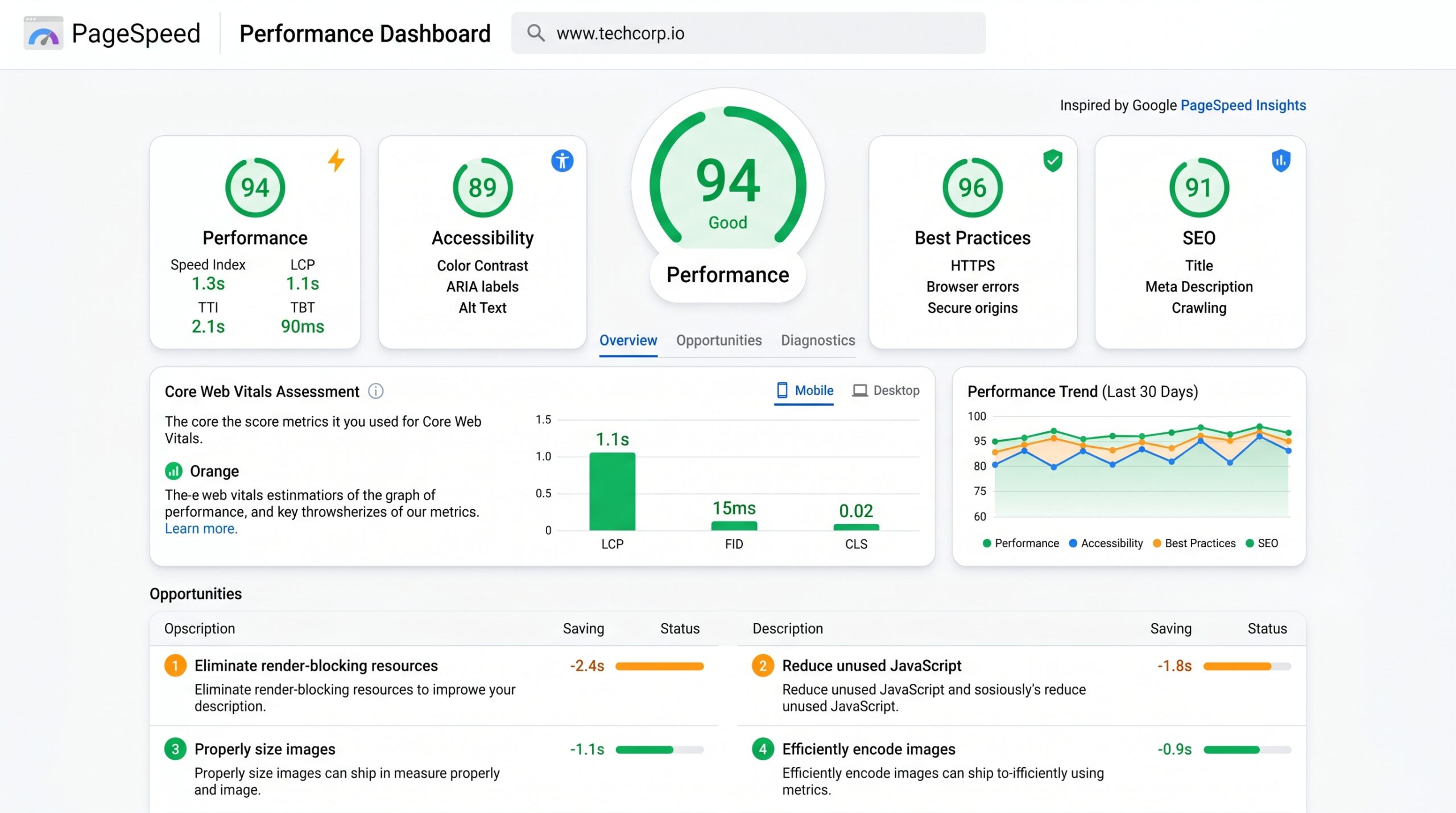Toggle Best Practices series in trend legend
The height and width of the screenshot is (813, 1456).
[1194, 543]
